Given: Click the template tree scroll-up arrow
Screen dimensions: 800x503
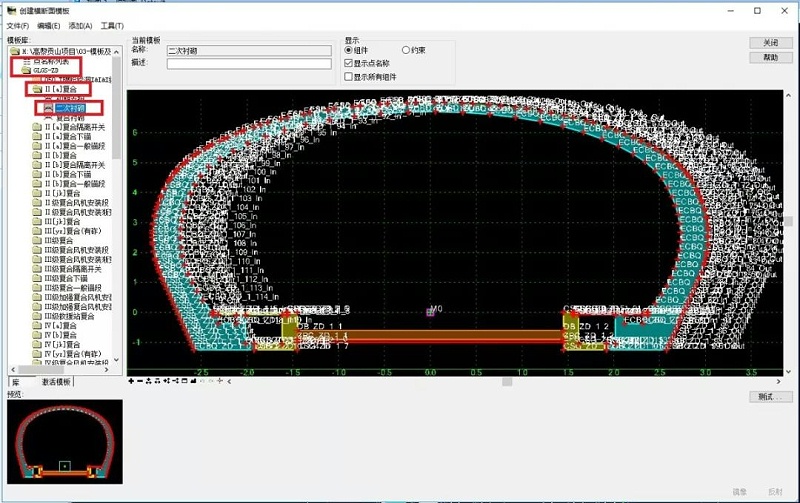Looking at the screenshot, I should (x=116, y=52).
